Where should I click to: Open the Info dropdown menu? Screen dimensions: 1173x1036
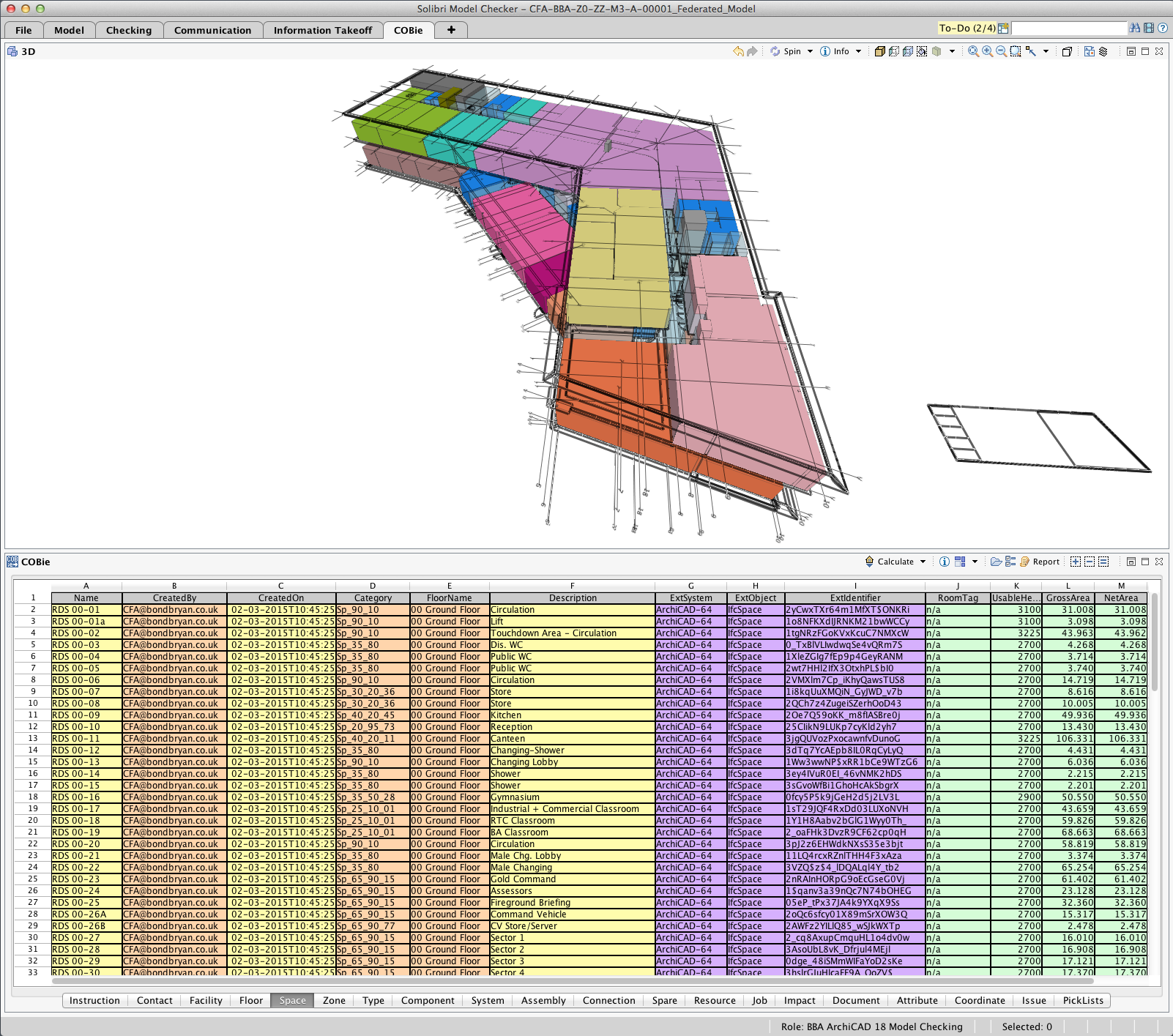click(859, 51)
